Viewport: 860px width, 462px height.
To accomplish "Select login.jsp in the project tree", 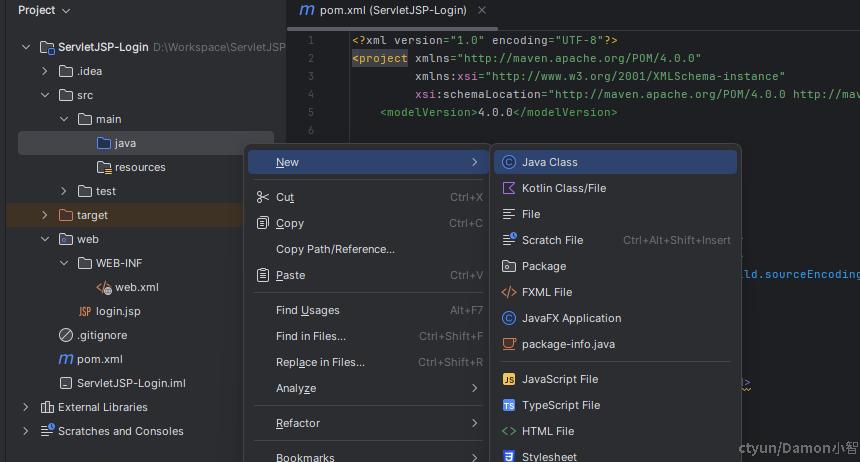I will pyautogui.click(x=118, y=311).
